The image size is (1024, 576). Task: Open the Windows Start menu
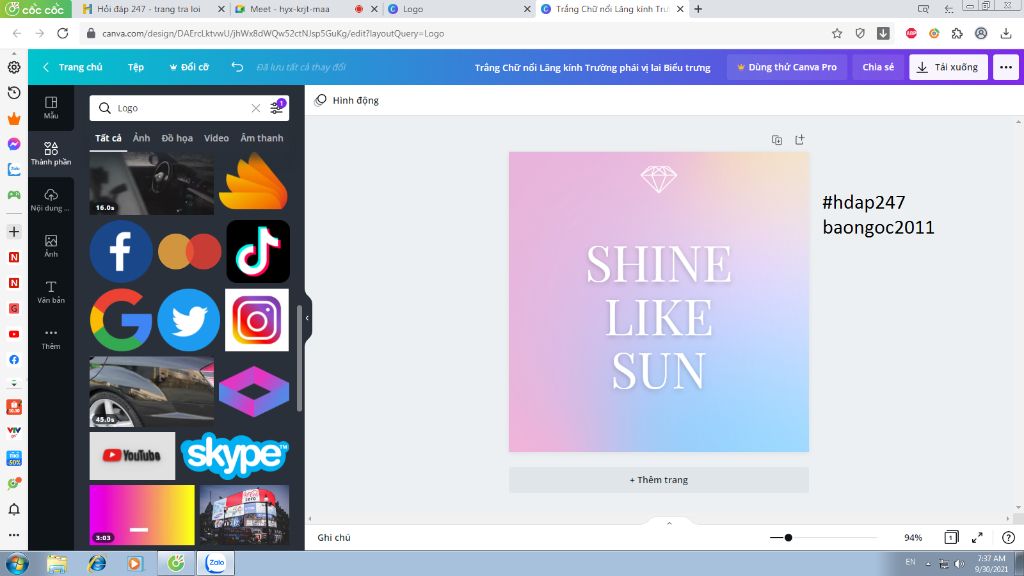coord(16,563)
